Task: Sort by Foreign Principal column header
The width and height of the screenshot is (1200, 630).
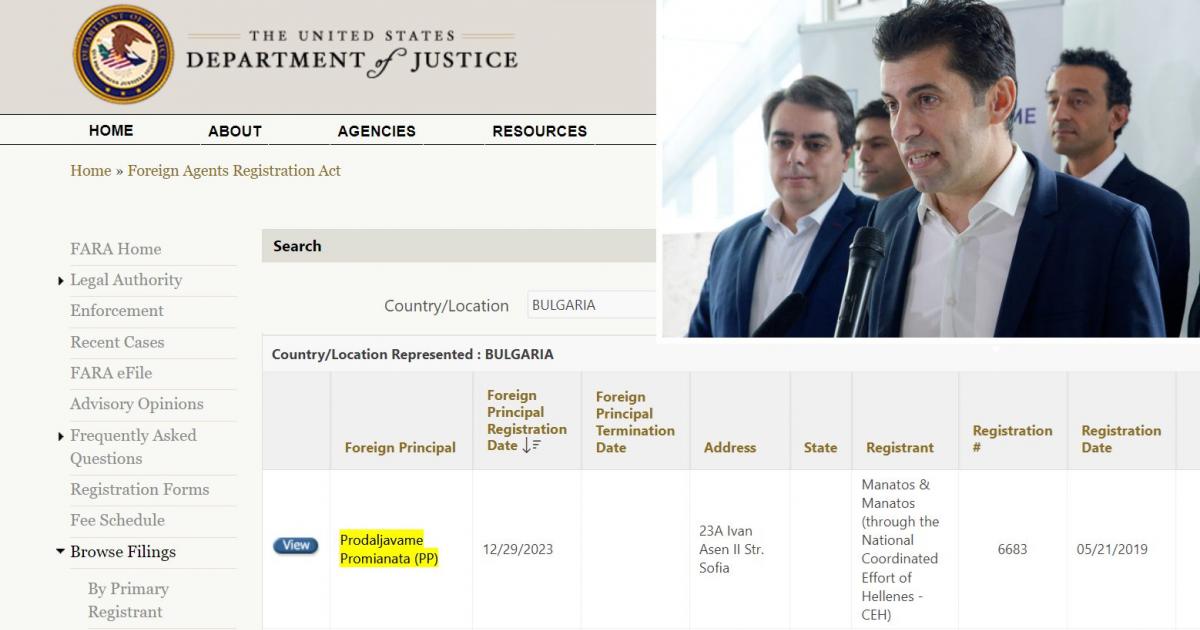Action: click(400, 447)
